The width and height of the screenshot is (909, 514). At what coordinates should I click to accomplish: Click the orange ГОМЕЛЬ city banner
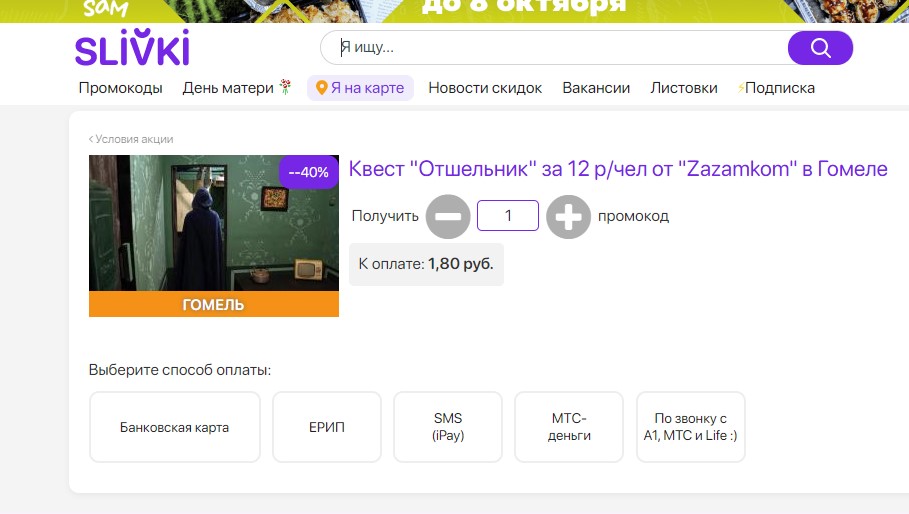(x=213, y=304)
